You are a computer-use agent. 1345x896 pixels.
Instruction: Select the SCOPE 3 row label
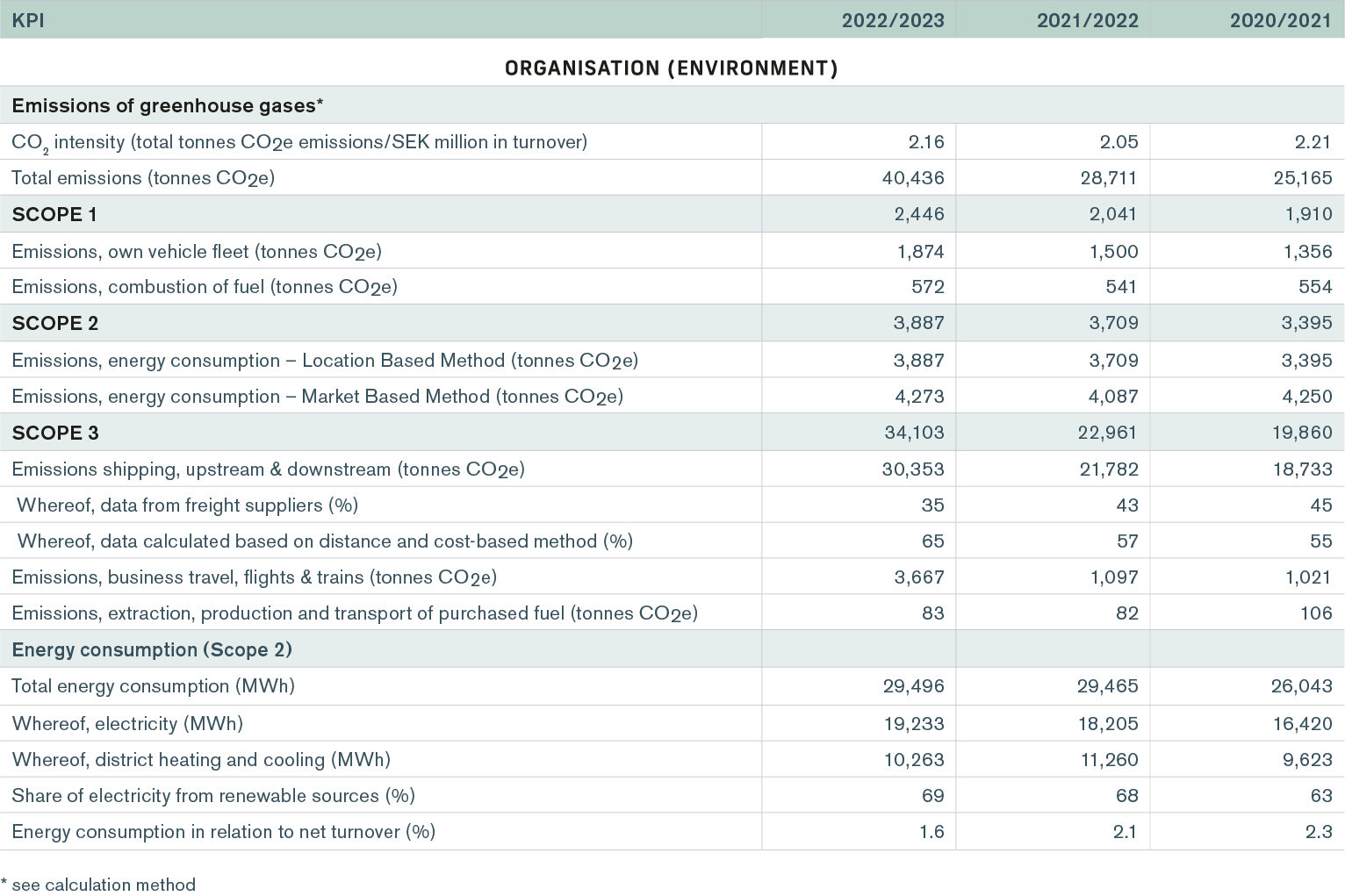[55, 434]
